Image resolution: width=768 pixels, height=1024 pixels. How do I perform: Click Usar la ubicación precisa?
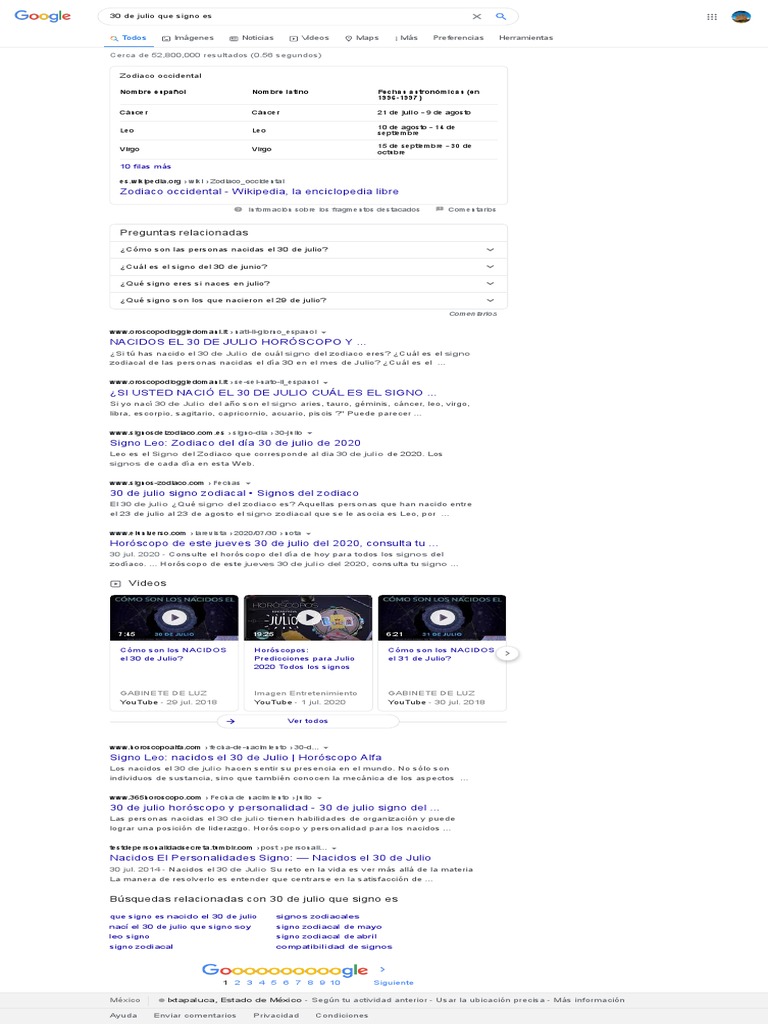point(490,1000)
